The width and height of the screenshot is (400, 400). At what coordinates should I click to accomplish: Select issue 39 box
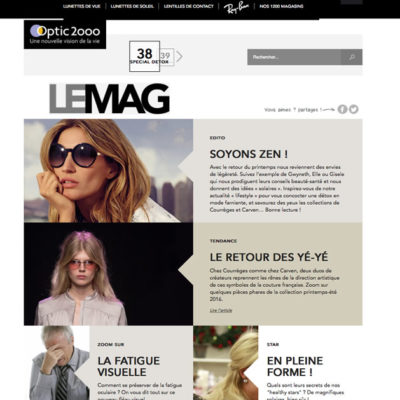[167, 57]
